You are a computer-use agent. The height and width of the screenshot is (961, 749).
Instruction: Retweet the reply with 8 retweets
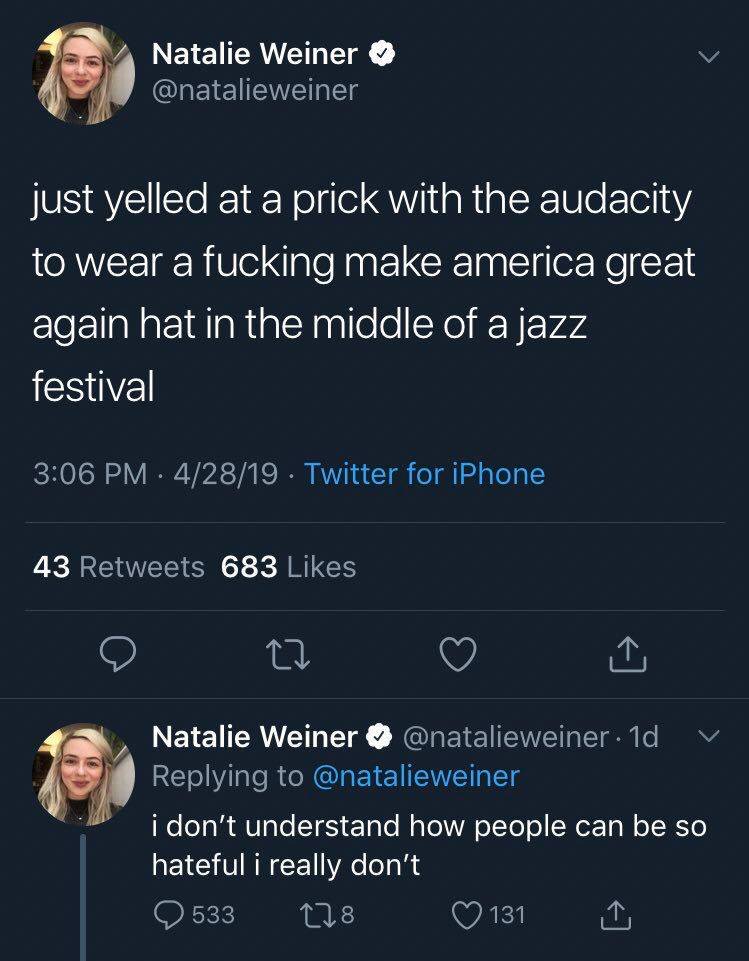click(x=318, y=913)
